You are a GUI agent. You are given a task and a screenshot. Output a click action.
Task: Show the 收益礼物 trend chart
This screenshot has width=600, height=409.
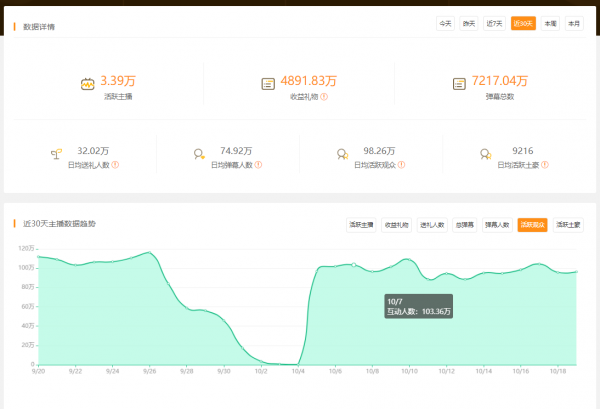[397, 225]
